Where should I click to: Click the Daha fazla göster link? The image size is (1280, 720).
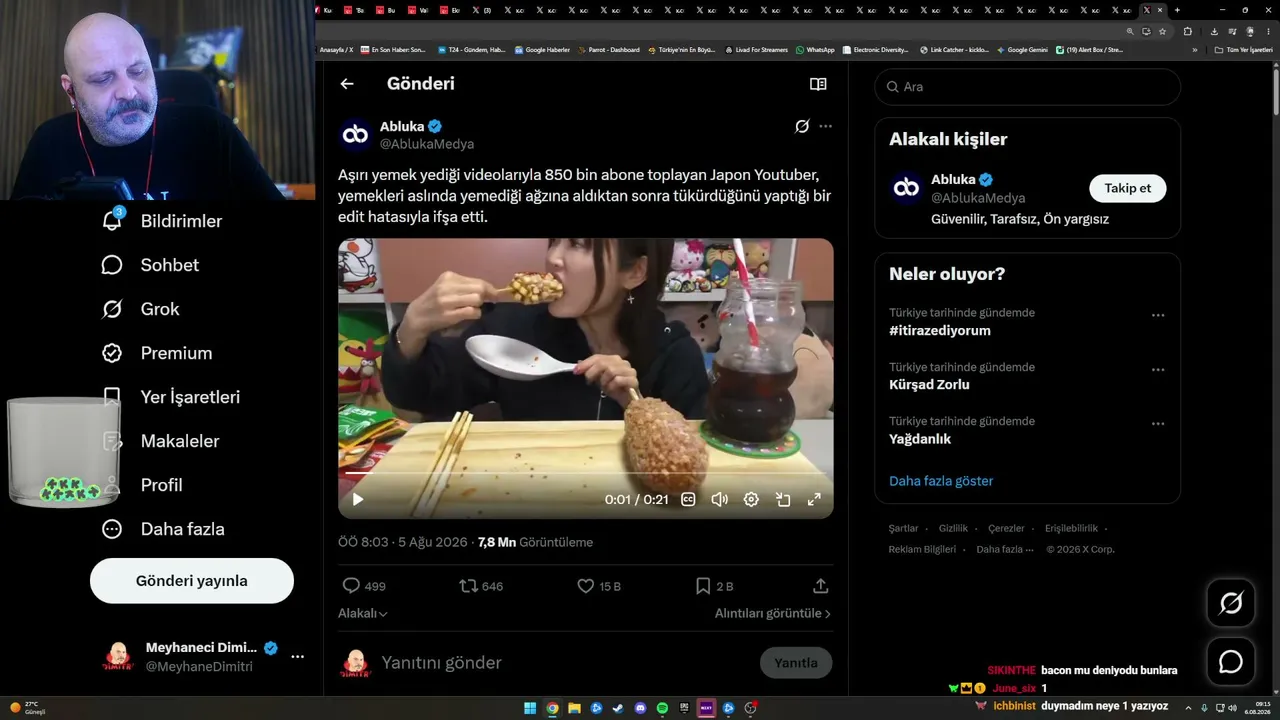click(x=941, y=481)
